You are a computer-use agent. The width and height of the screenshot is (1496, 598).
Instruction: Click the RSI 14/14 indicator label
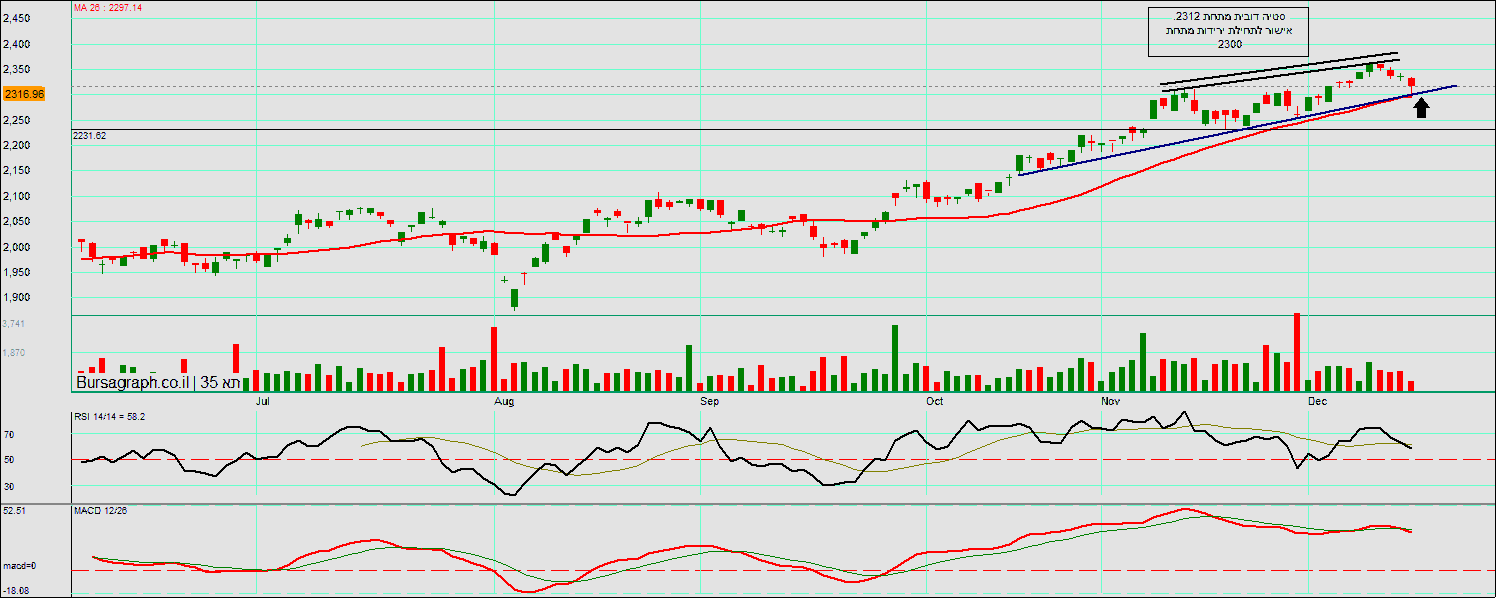click(x=110, y=415)
